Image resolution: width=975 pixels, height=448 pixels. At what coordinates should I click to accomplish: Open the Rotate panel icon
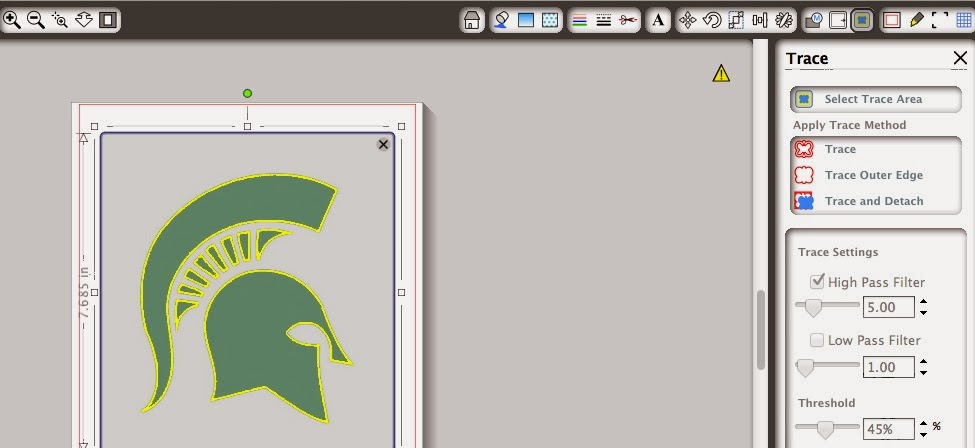[711, 20]
